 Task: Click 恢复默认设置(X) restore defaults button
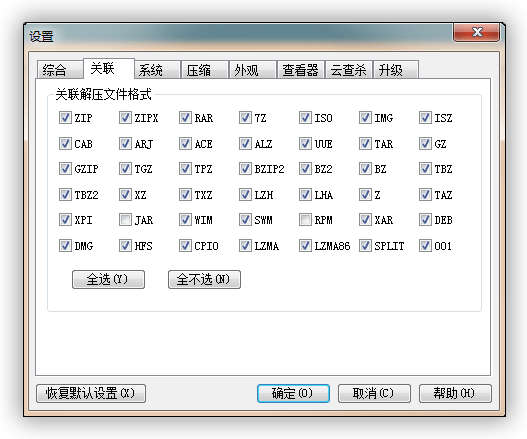pyautogui.click(x=91, y=393)
